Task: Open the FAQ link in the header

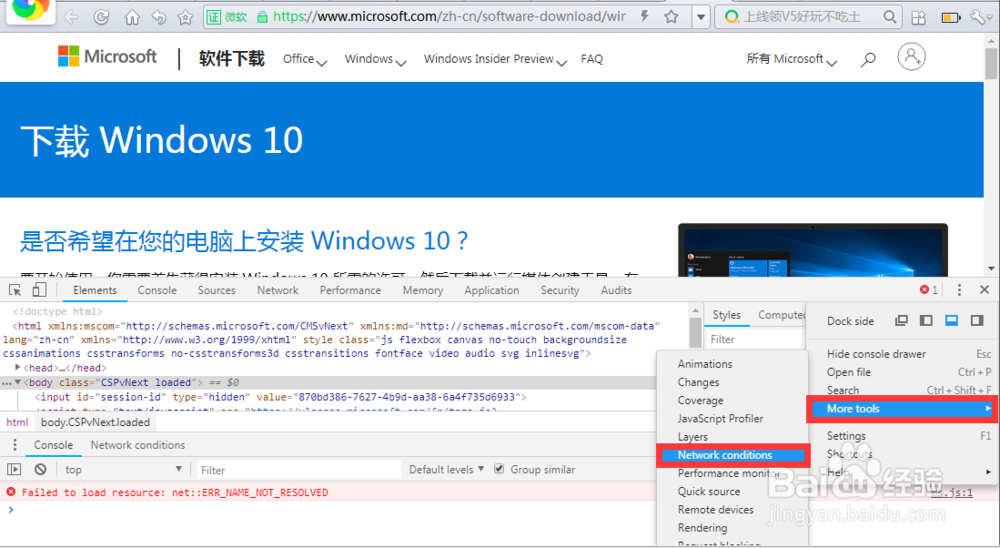Action: pos(592,59)
